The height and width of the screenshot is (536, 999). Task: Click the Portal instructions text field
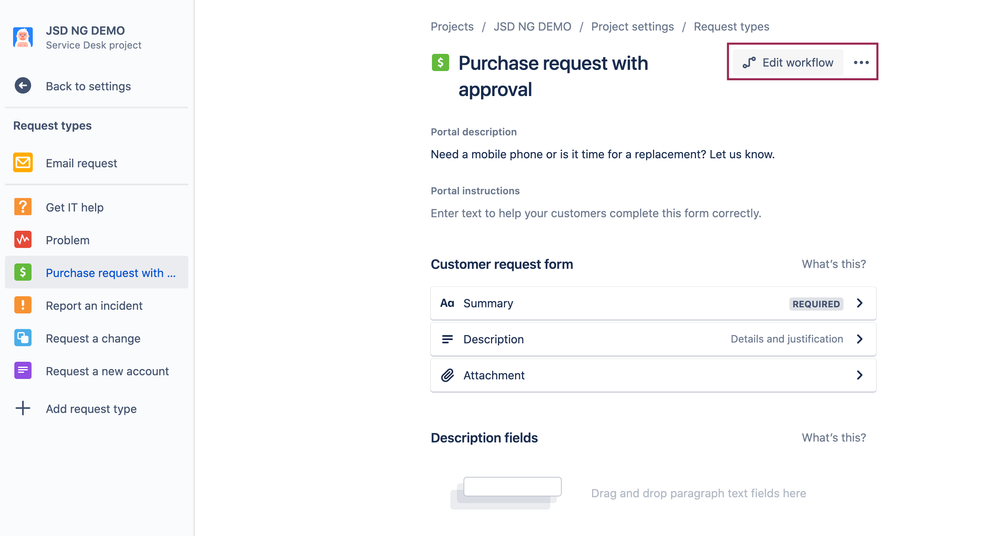(596, 214)
